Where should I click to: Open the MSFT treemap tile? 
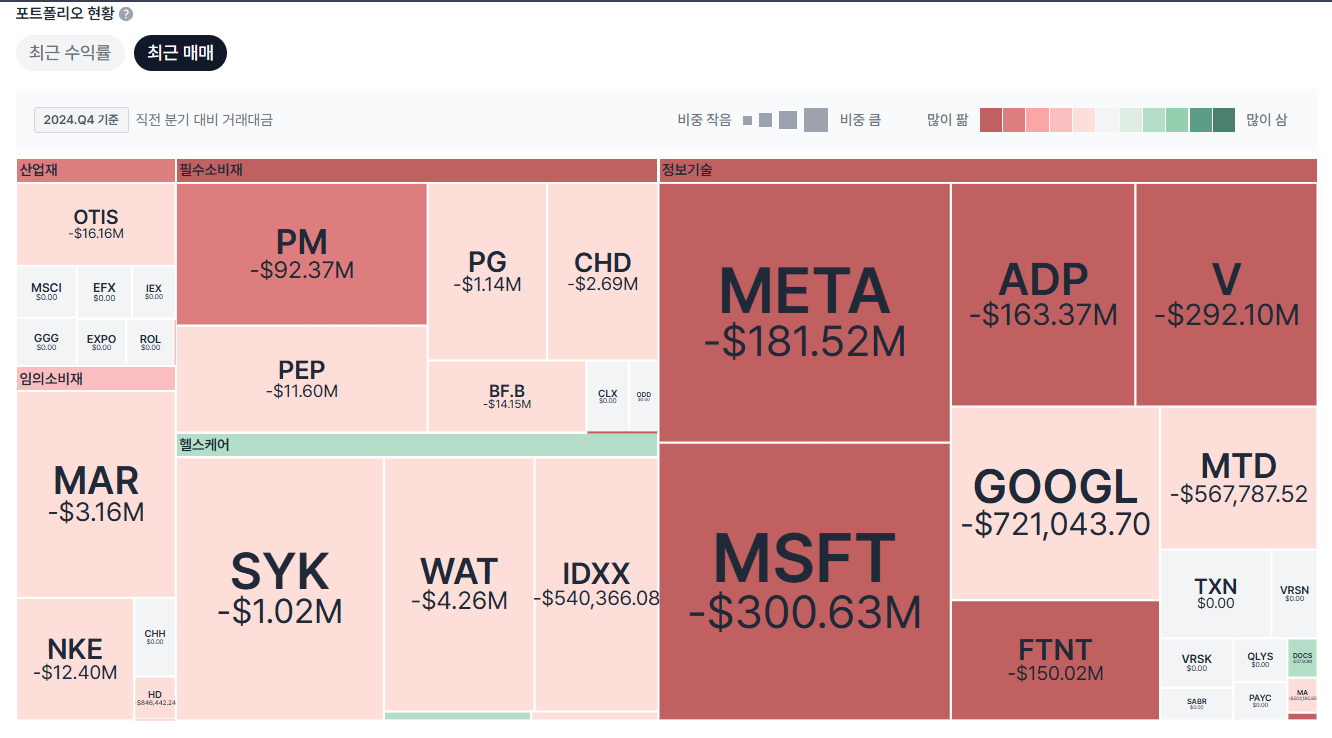[x=805, y=581]
